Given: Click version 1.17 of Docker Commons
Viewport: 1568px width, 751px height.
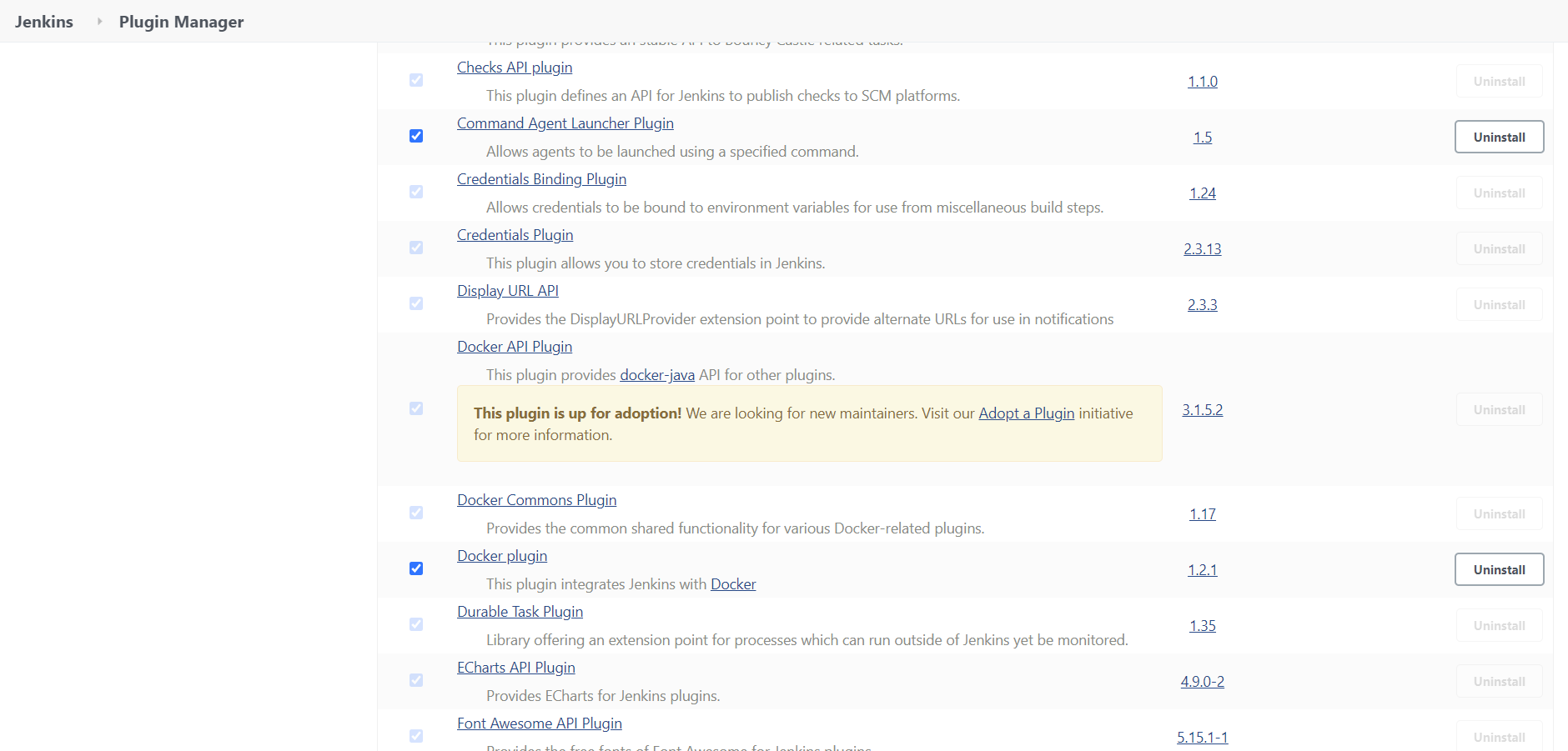Looking at the screenshot, I should 1203,514.
